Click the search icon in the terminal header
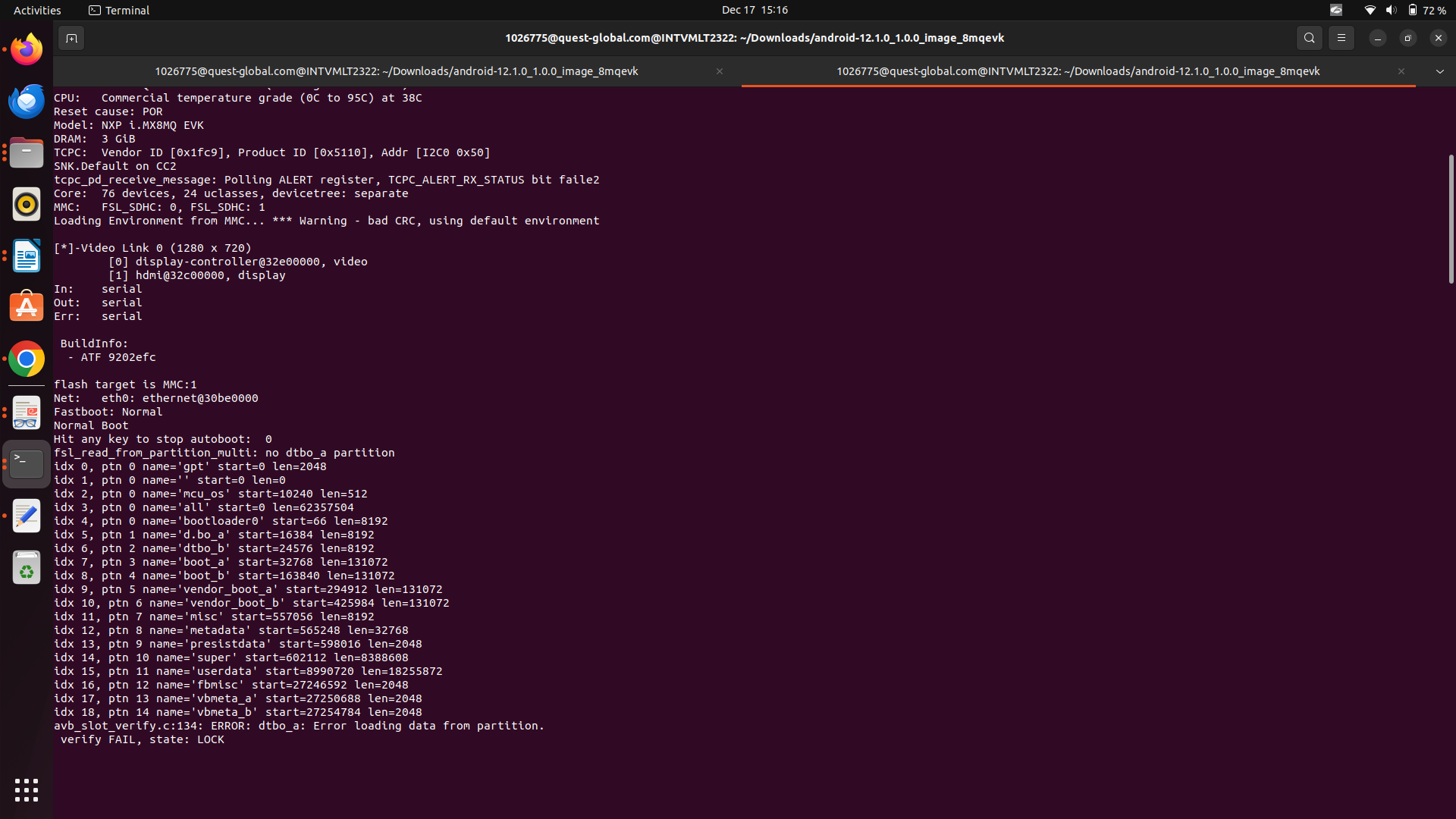The image size is (1456, 819). coord(1310,37)
